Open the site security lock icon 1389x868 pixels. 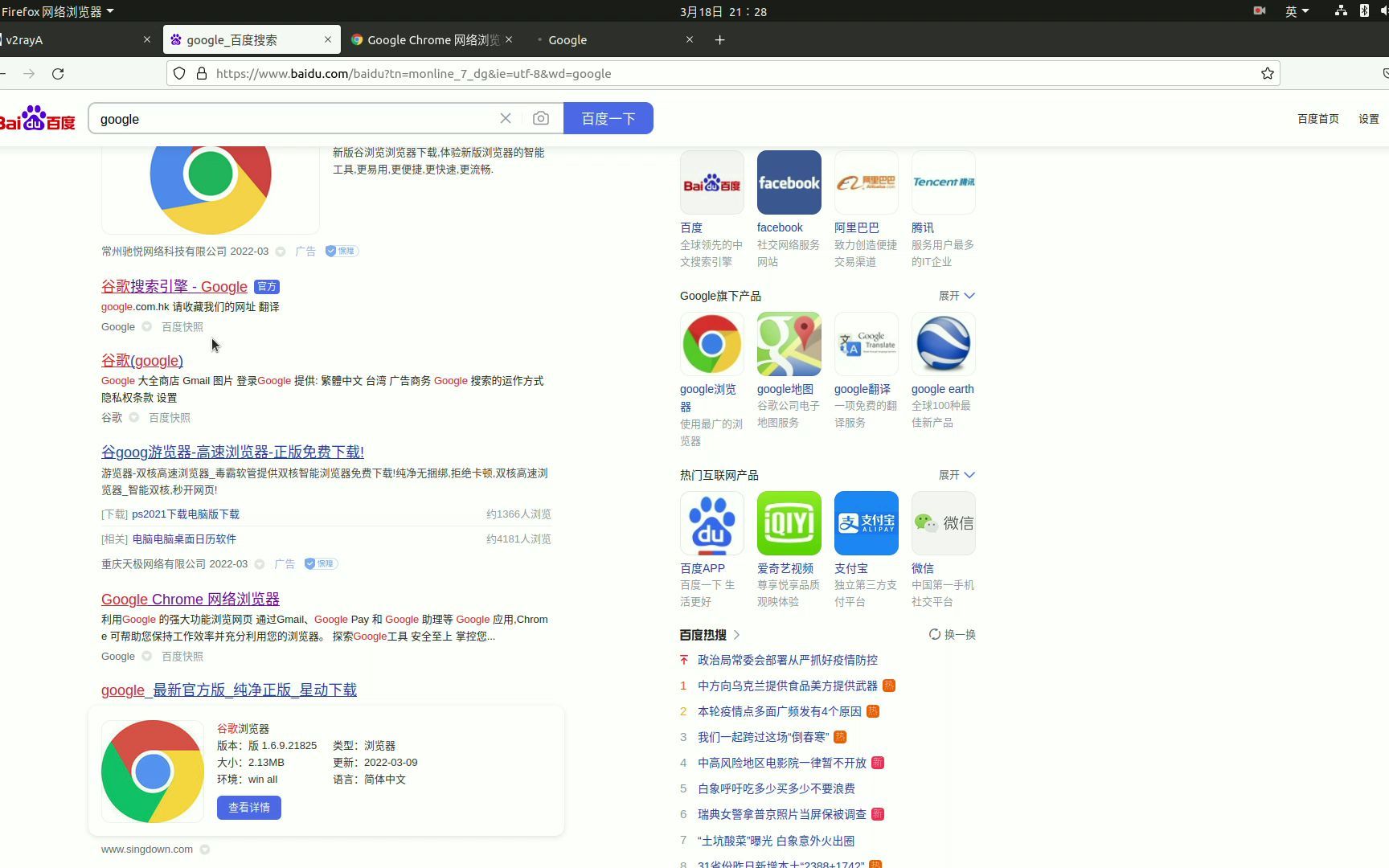pyautogui.click(x=202, y=73)
